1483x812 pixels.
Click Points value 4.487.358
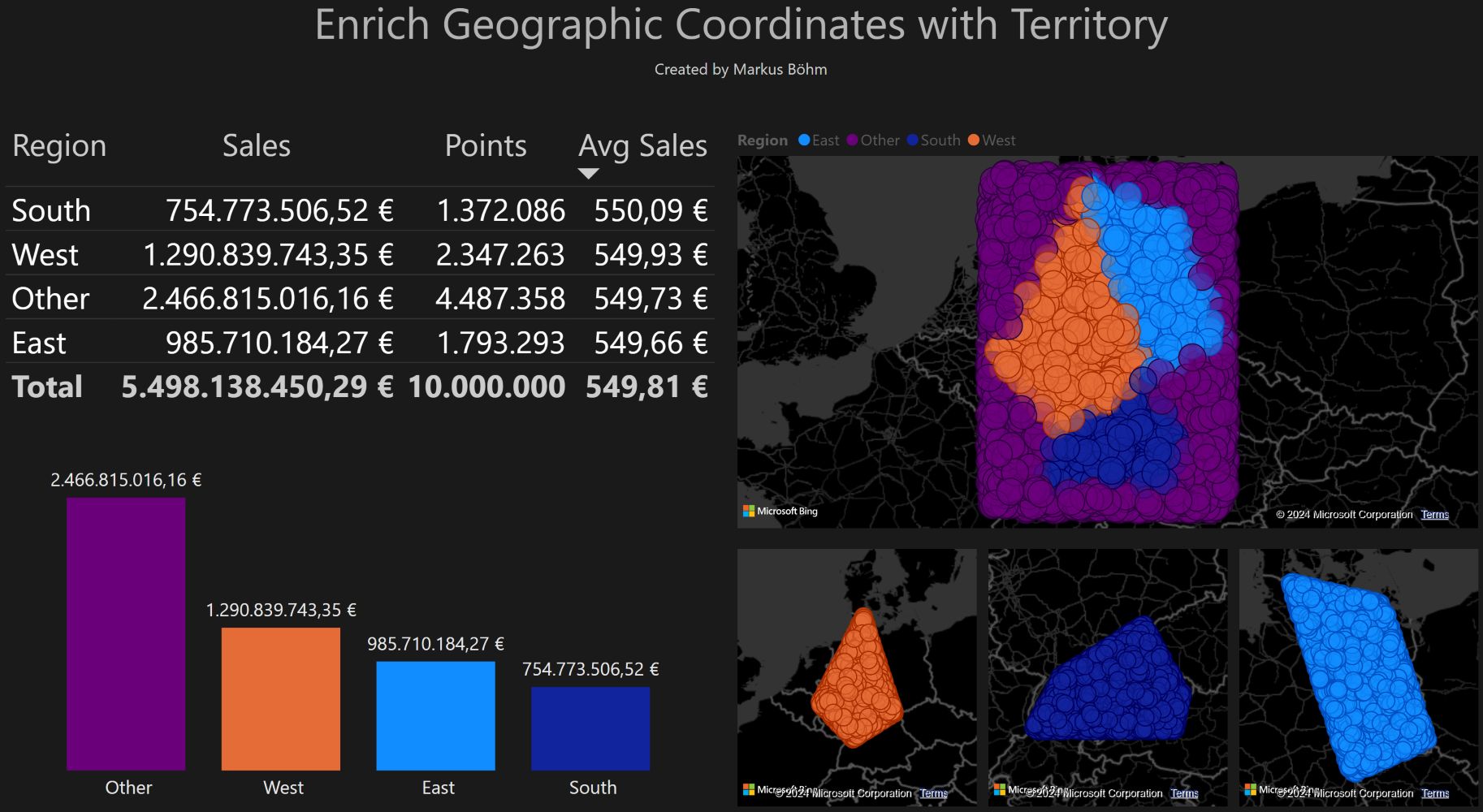point(500,299)
